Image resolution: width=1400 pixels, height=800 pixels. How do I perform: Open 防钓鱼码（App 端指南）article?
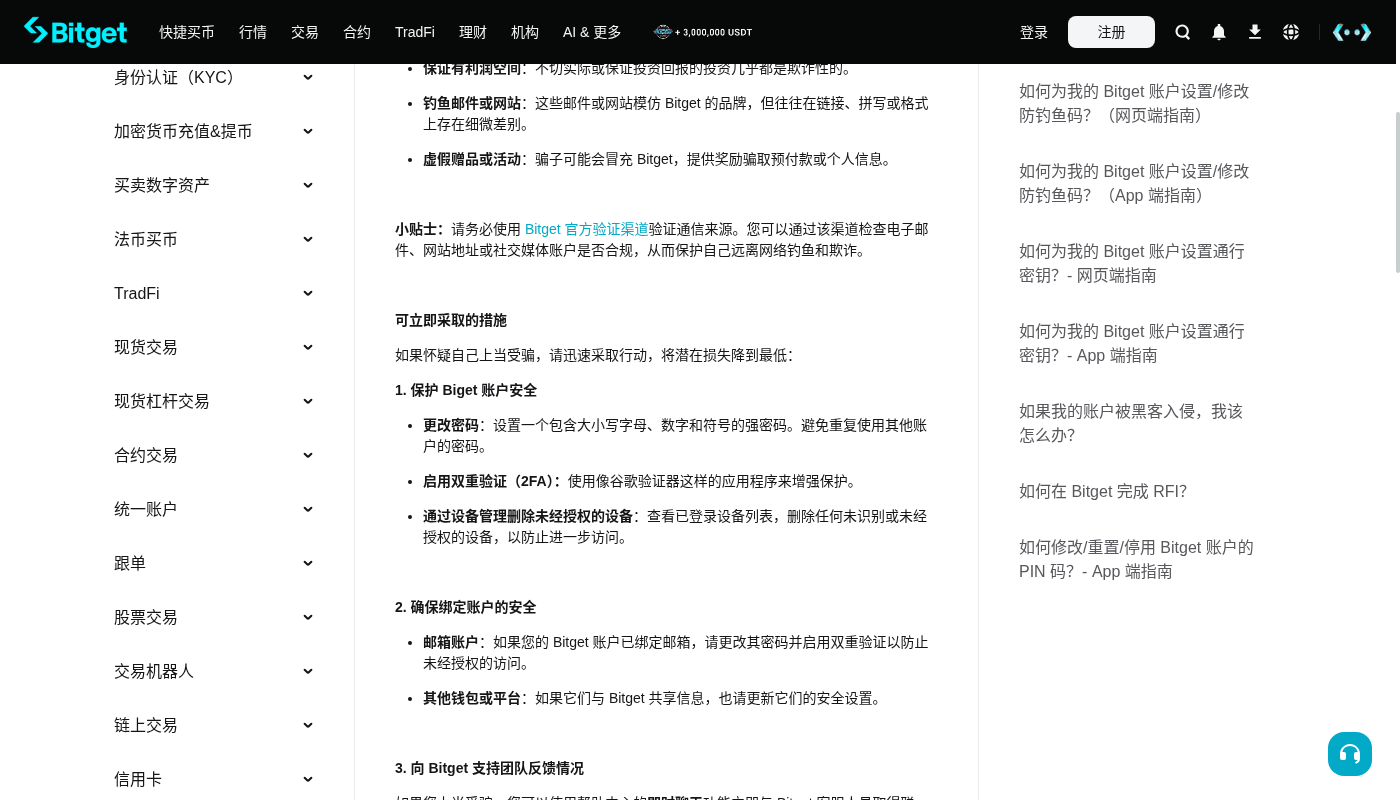tap(1134, 183)
